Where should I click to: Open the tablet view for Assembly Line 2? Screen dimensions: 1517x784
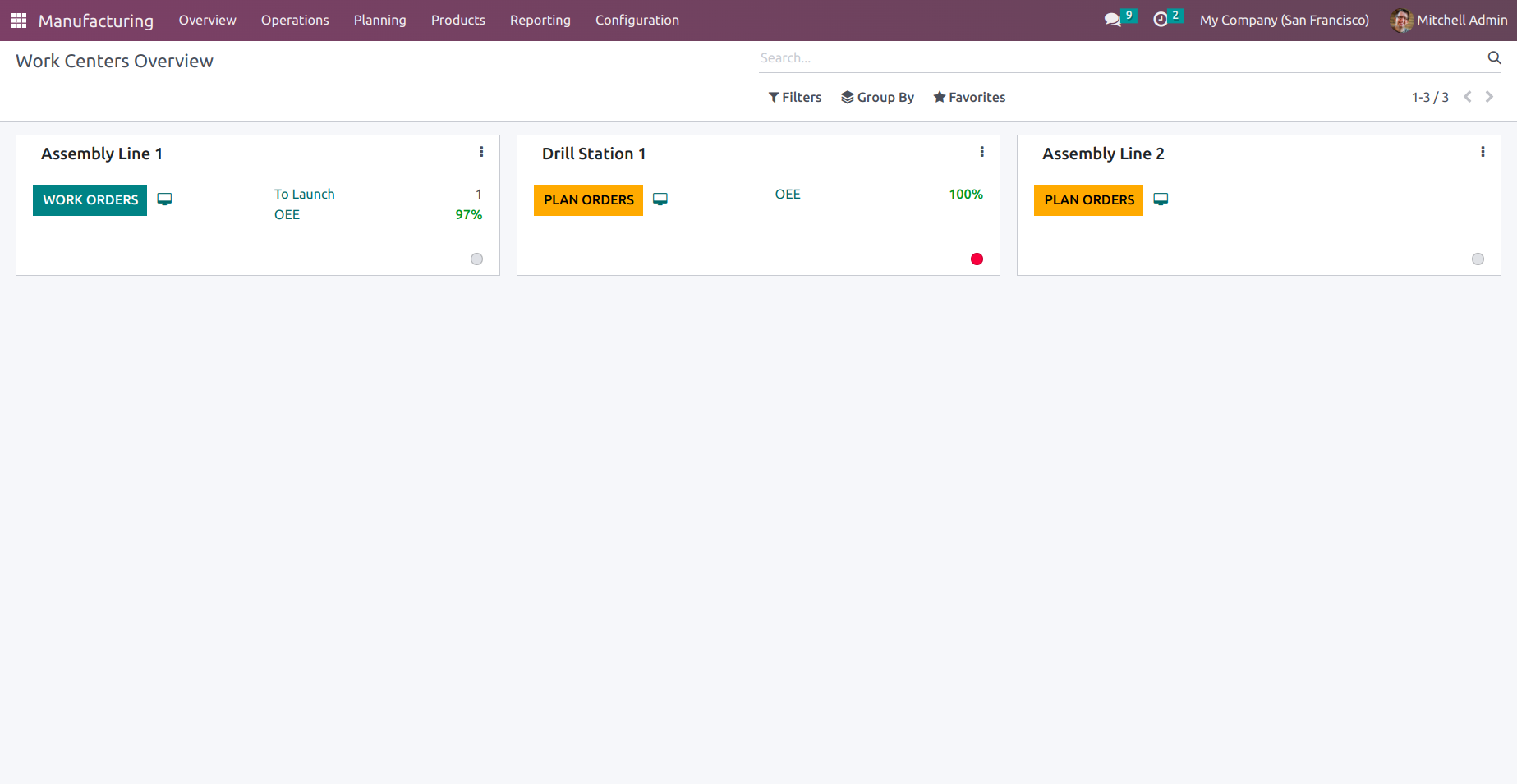(1161, 199)
